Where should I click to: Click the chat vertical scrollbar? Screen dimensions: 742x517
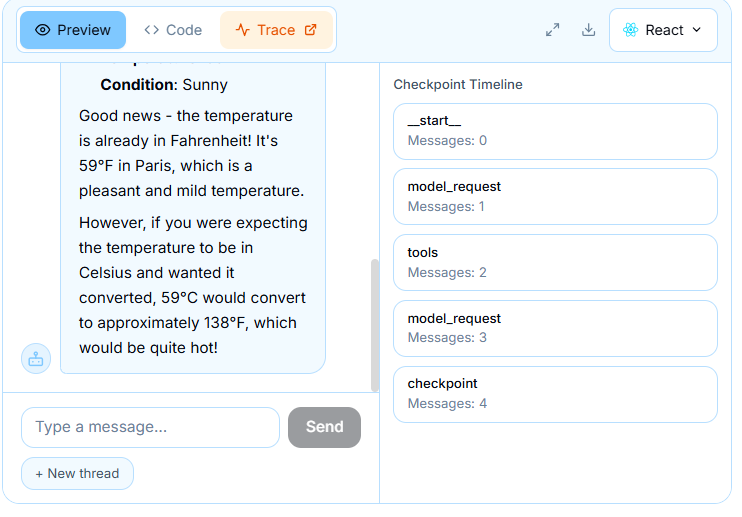pyautogui.click(x=375, y=320)
